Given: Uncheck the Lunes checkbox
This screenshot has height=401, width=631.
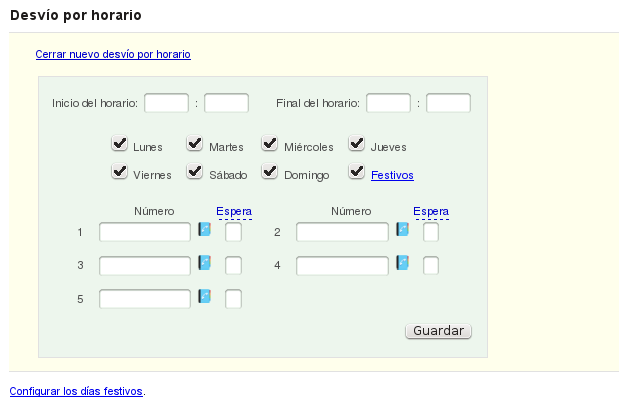Looking at the screenshot, I should tap(120, 145).
